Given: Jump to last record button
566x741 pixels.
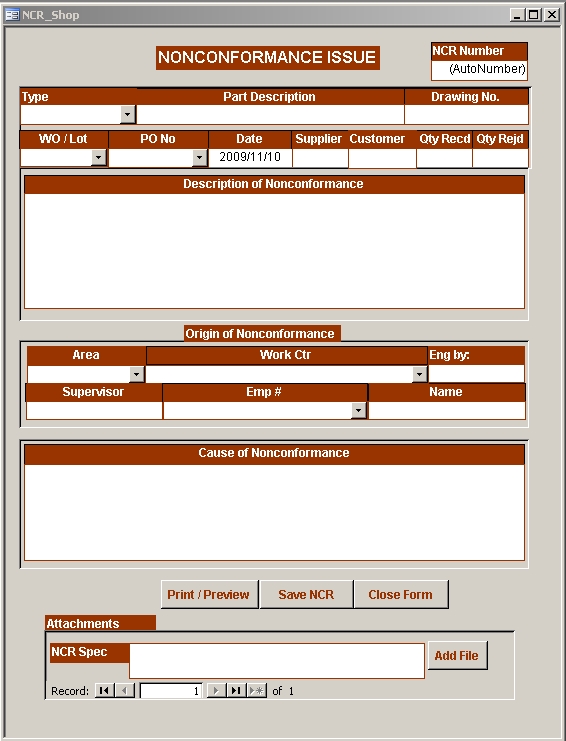Looking at the screenshot, I should [236, 690].
